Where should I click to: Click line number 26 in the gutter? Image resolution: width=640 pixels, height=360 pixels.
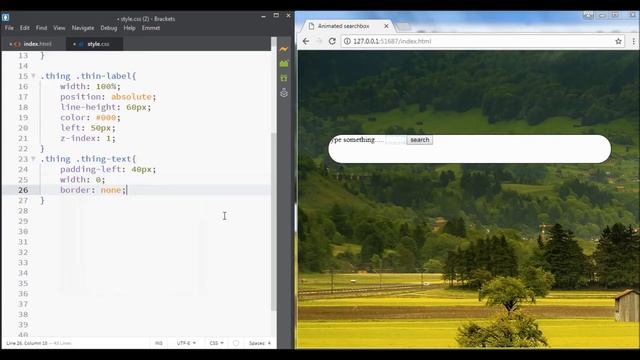click(x=23, y=190)
